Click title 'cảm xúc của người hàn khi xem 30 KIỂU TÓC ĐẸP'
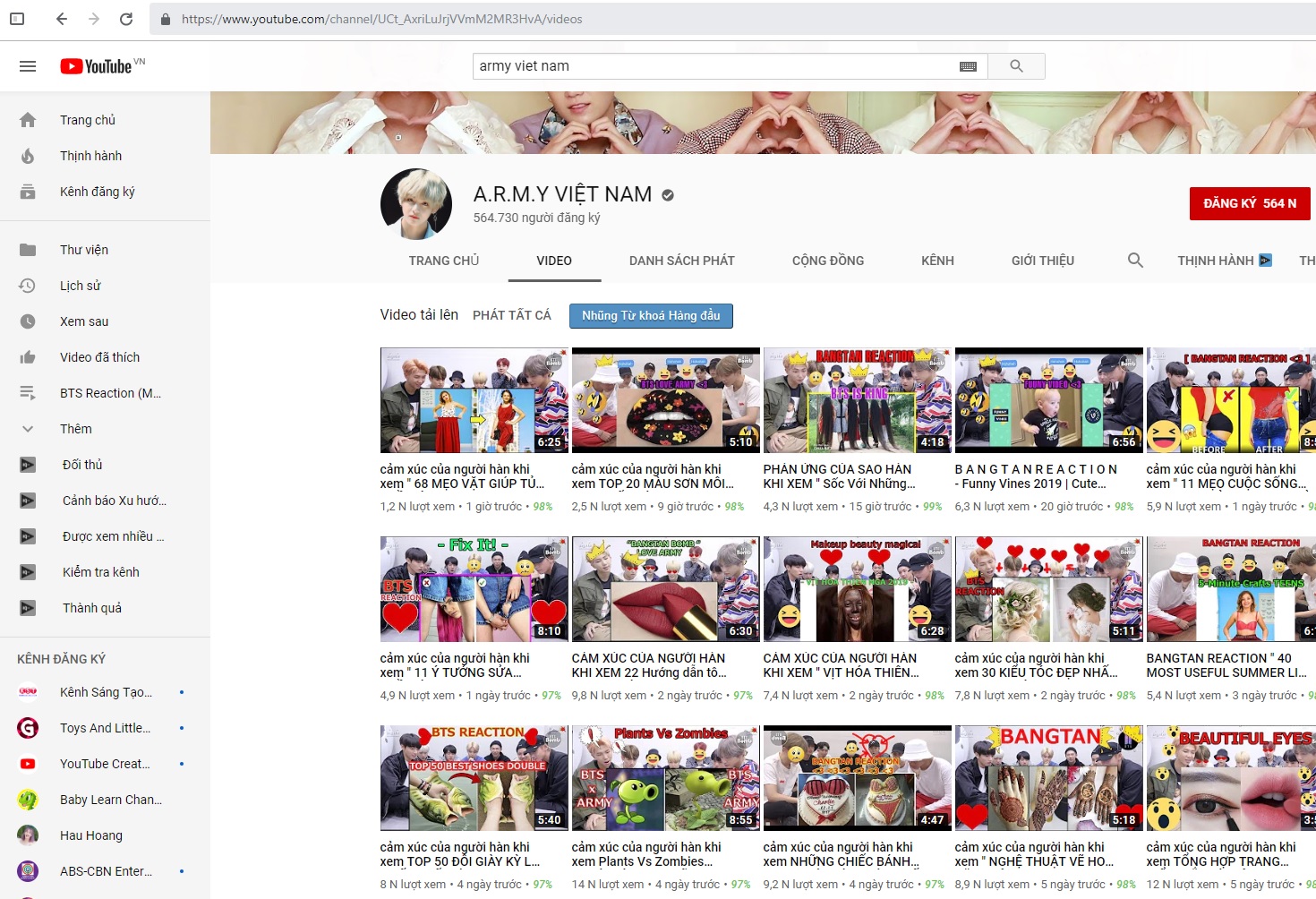The image size is (1316, 899). pyautogui.click(x=1037, y=665)
